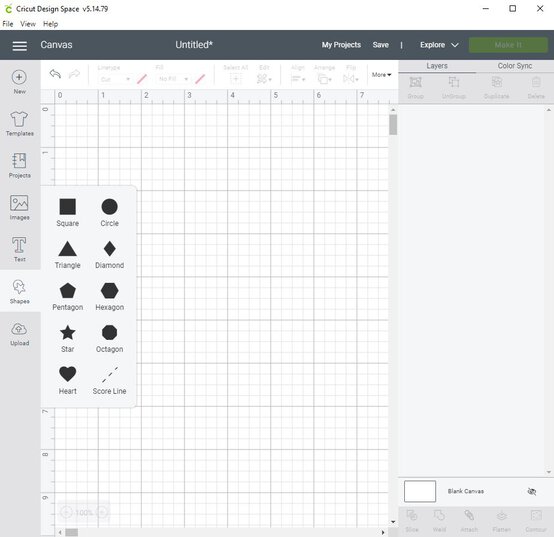Add a Score Line
This screenshot has height=537, width=554.
[x=110, y=380]
